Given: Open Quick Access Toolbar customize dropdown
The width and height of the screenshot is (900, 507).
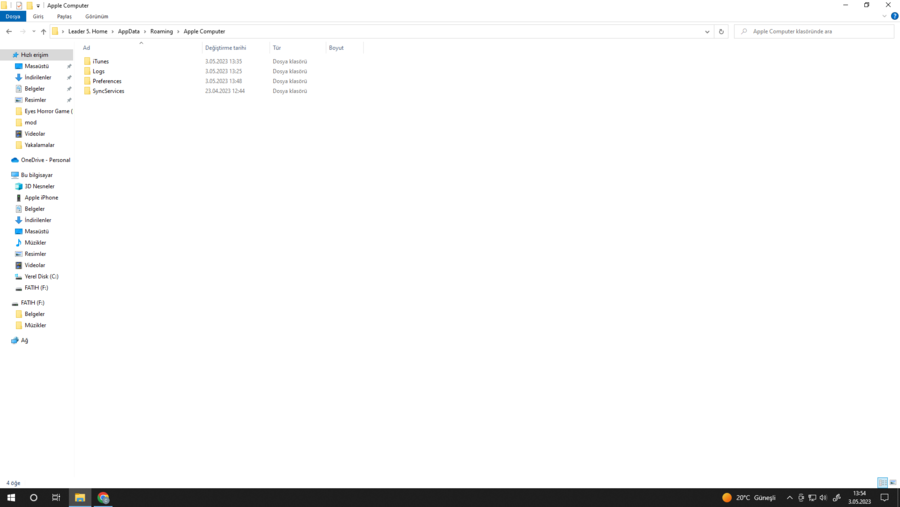Looking at the screenshot, I should (38, 6).
